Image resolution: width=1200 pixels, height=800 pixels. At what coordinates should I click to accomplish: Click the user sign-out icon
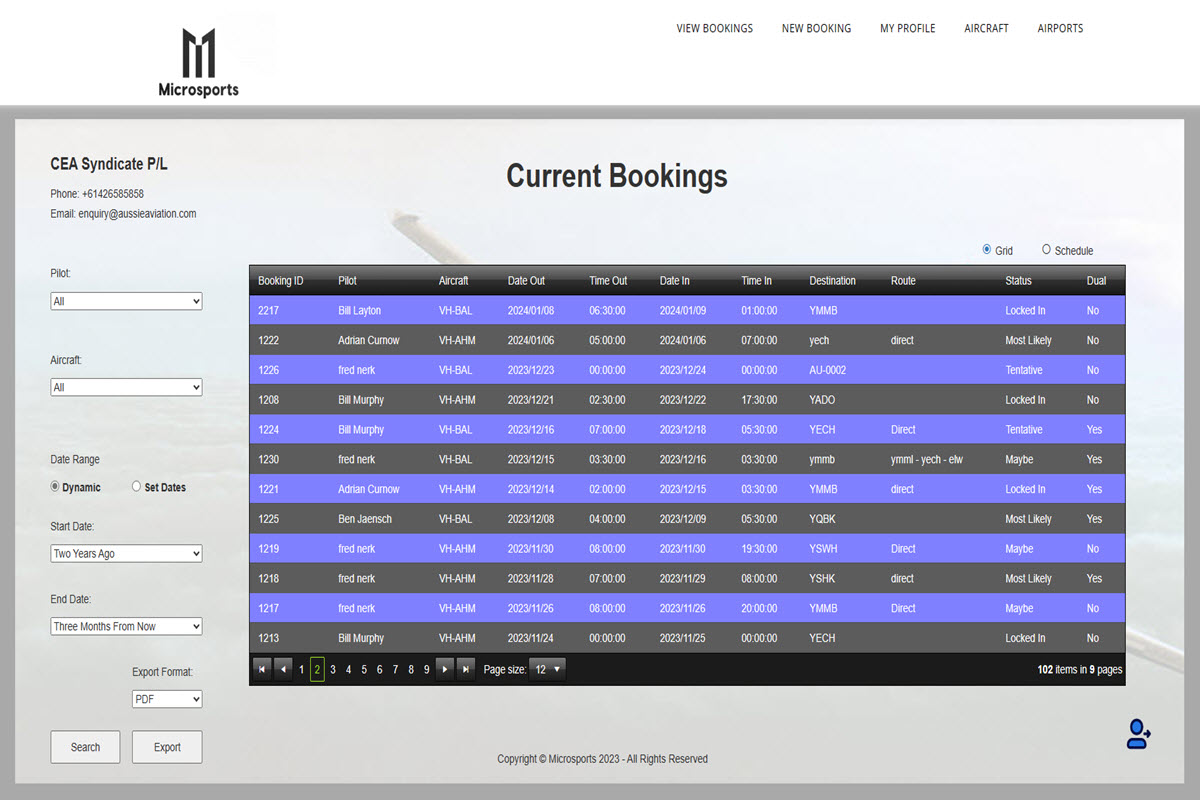(1137, 734)
